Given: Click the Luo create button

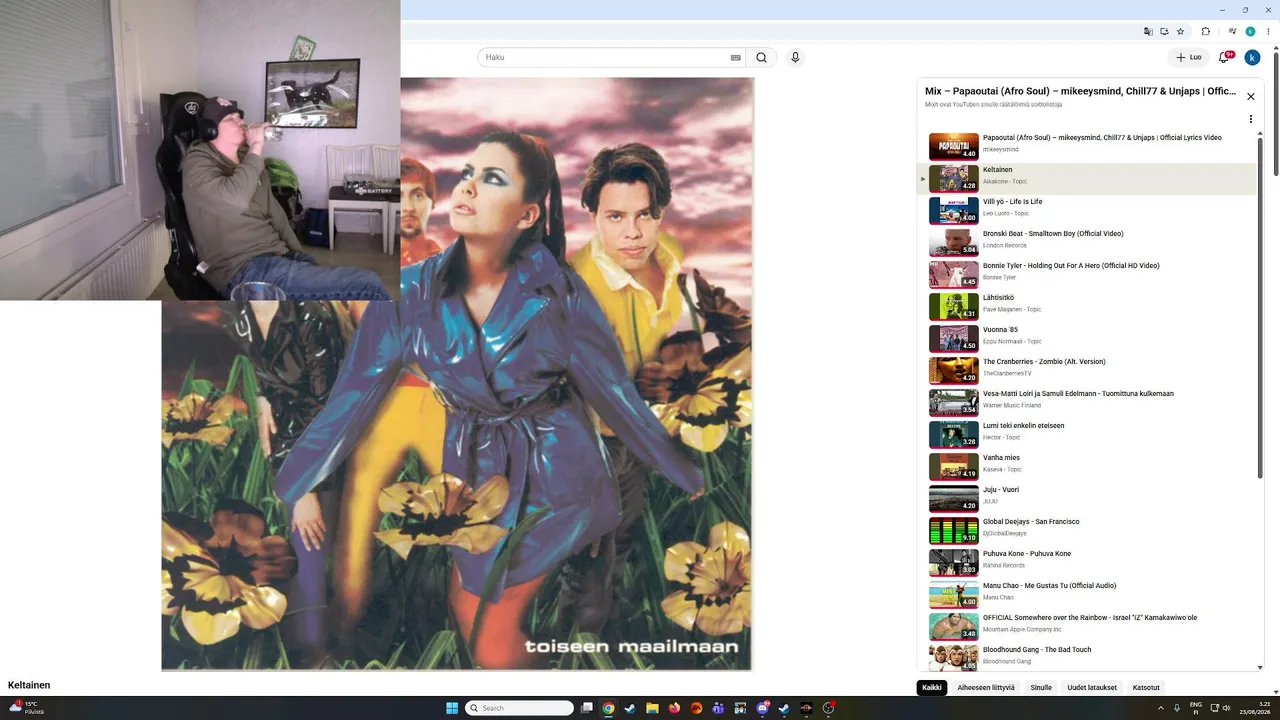Looking at the screenshot, I should pos(1189,57).
